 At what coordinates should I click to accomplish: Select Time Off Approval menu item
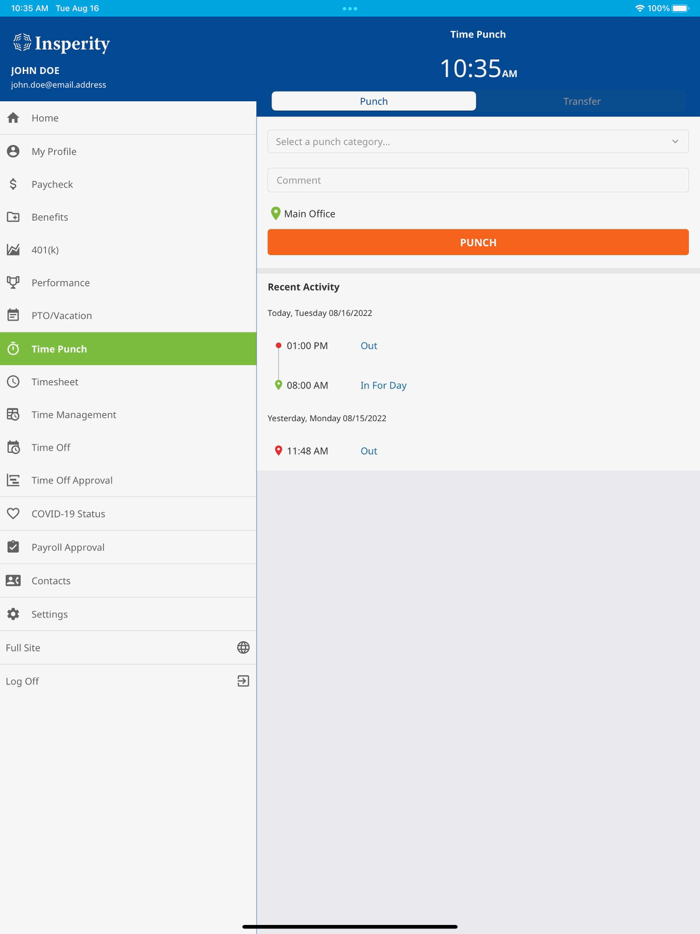pos(128,480)
